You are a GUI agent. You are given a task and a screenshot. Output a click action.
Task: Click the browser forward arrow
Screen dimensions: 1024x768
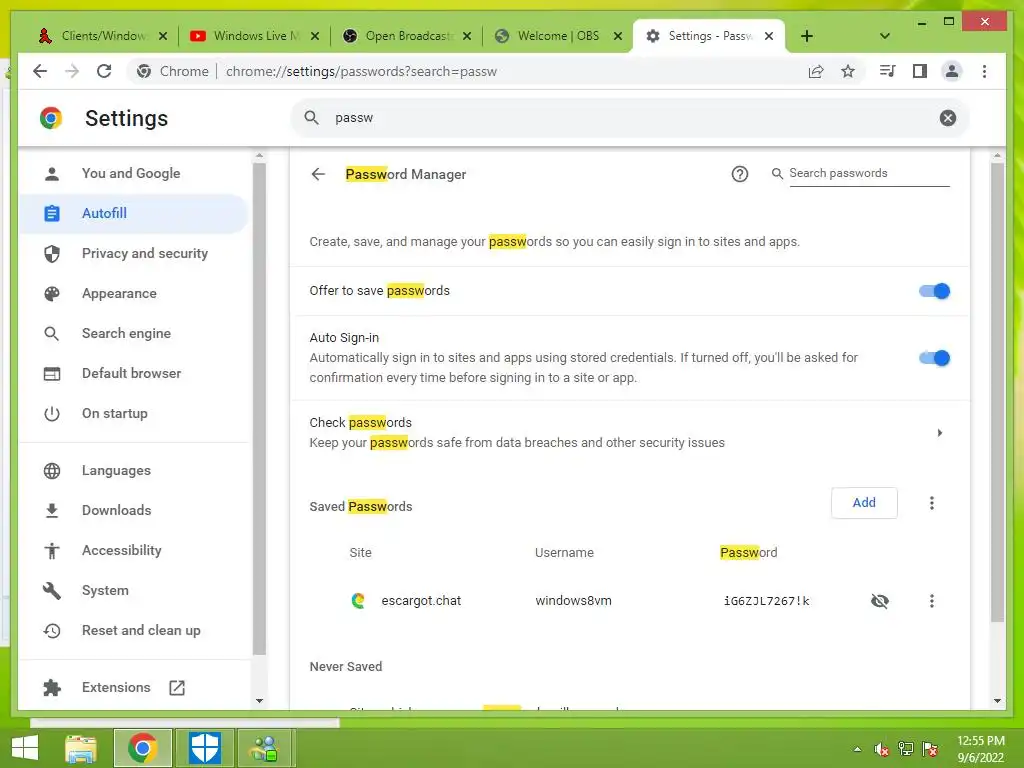pyautogui.click(x=72, y=71)
